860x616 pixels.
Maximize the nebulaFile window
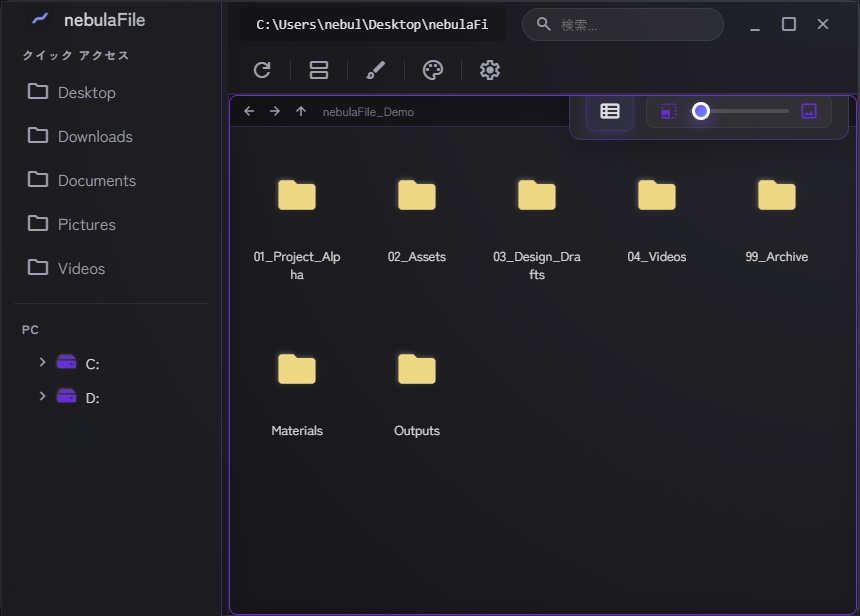pos(789,24)
